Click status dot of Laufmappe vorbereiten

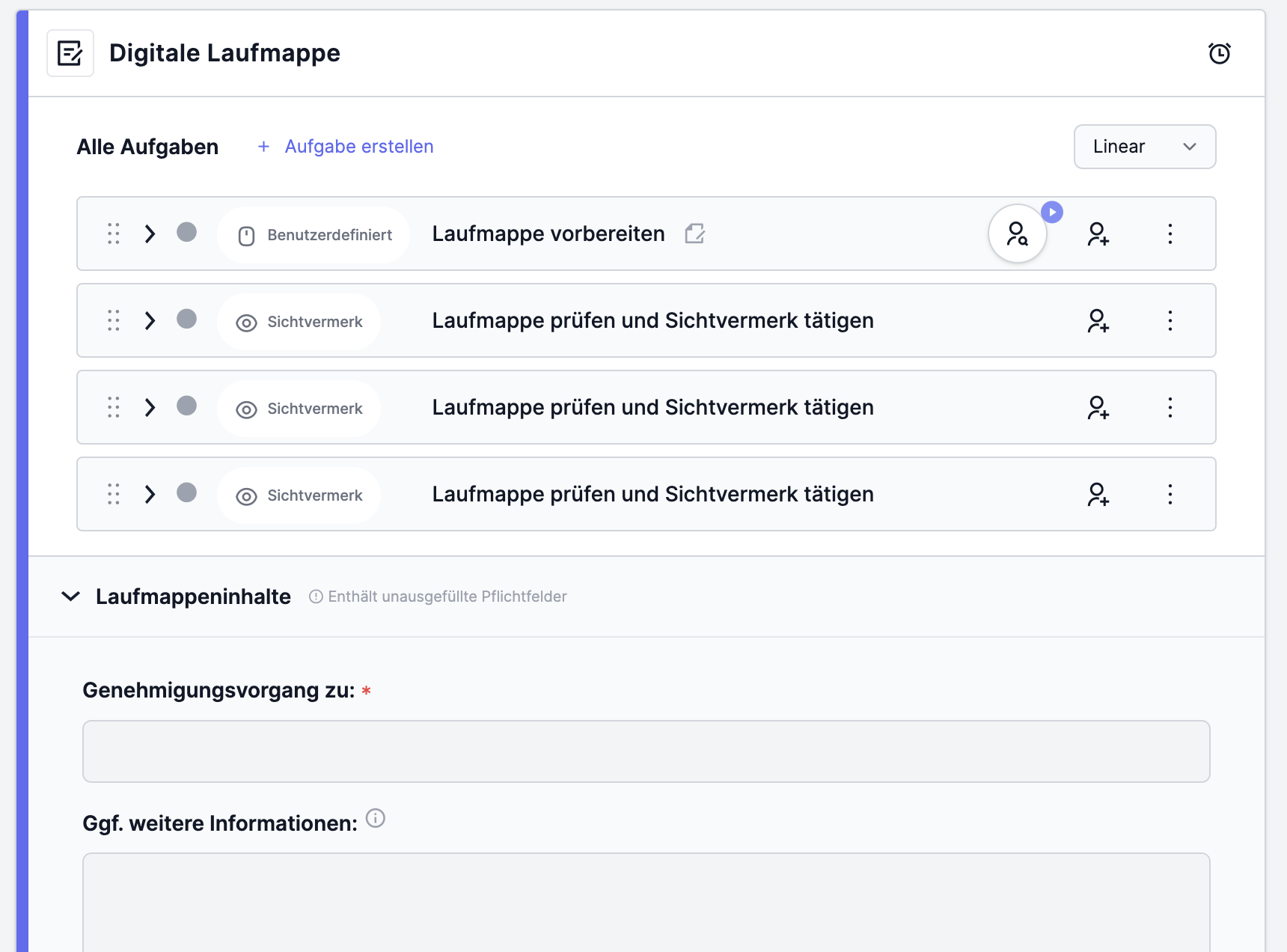(187, 232)
